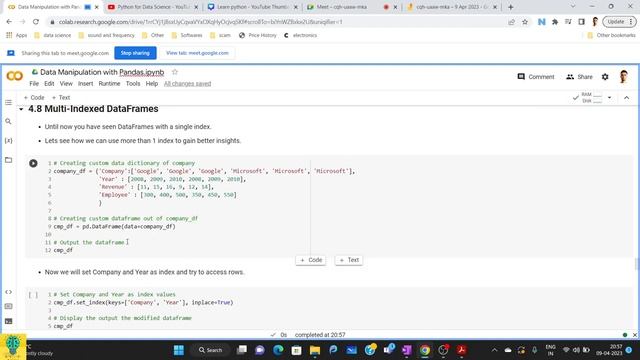Go to Colab home logo
This screenshot has height=360, width=640.
pos(15,76)
